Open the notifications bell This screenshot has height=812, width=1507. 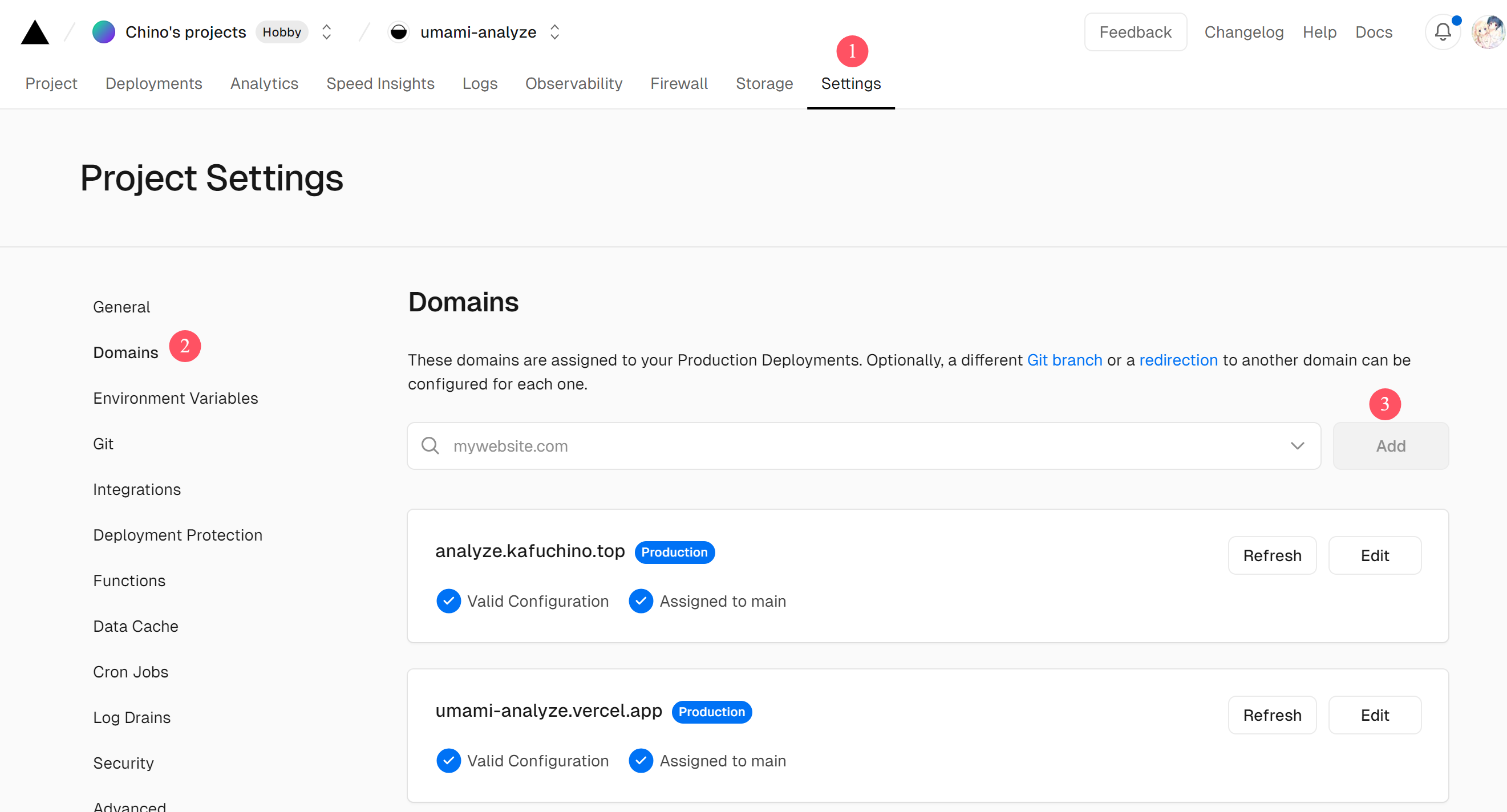pos(1443,32)
